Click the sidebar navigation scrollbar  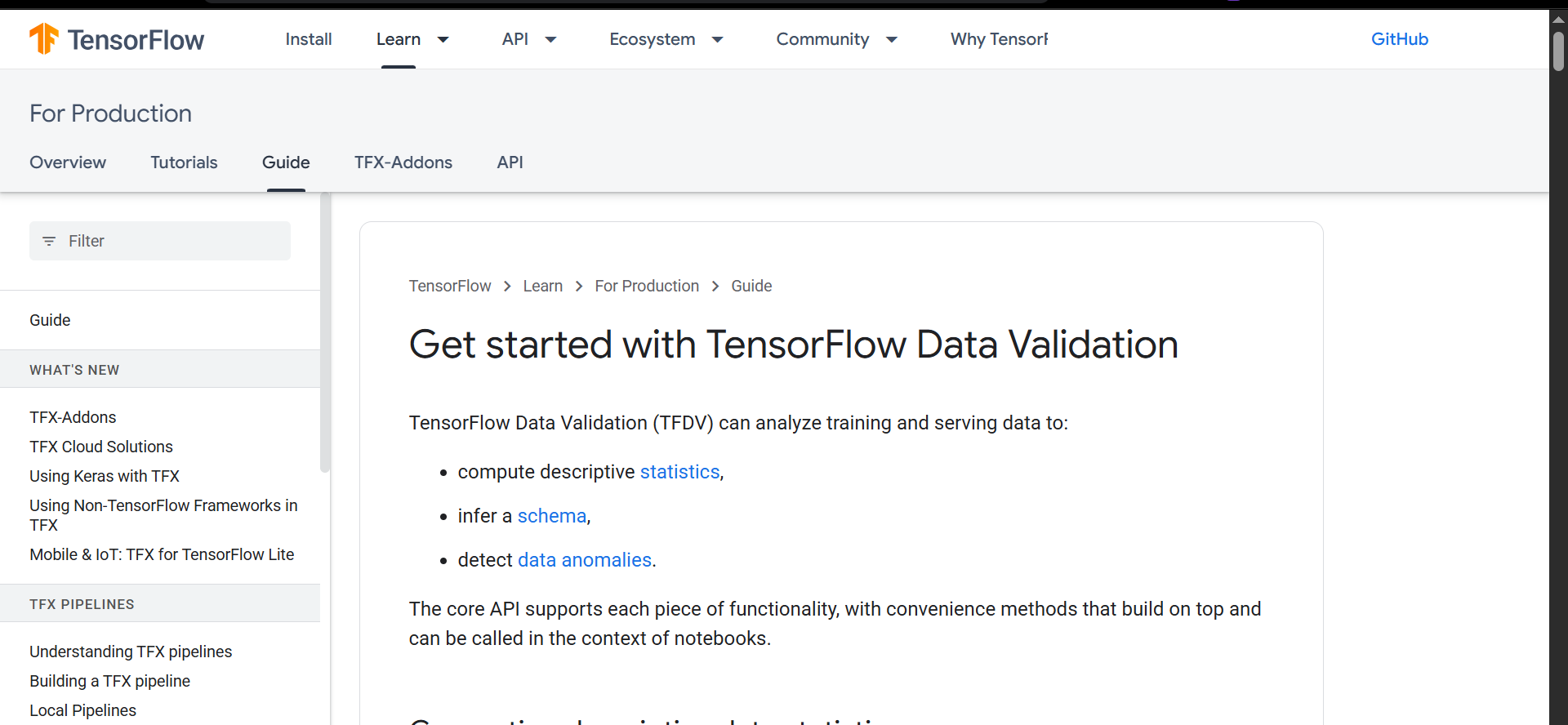(x=325, y=335)
